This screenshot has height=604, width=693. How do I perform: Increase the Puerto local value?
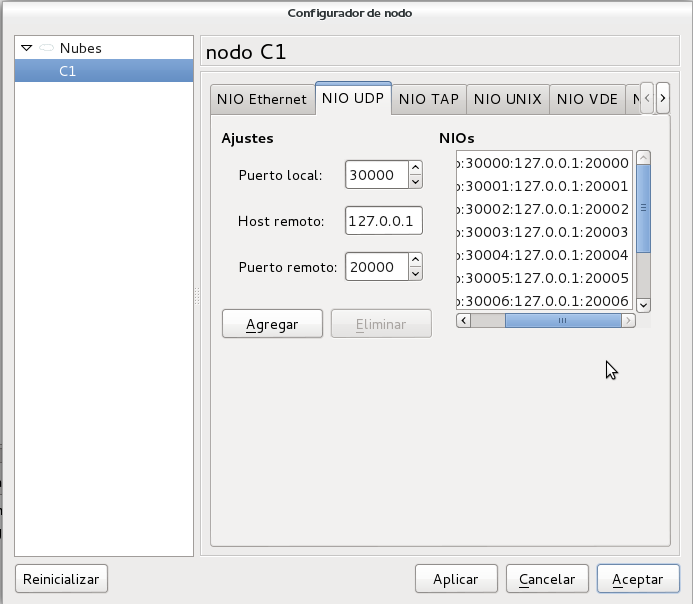coord(416,168)
